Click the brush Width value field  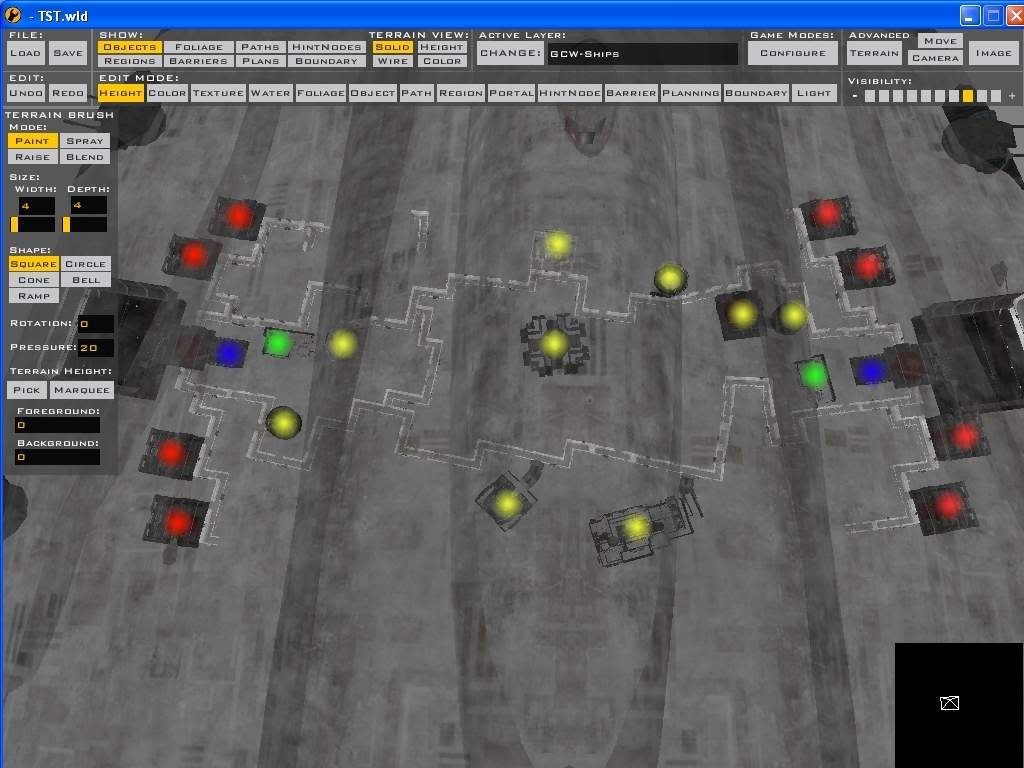[x=36, y=206]
